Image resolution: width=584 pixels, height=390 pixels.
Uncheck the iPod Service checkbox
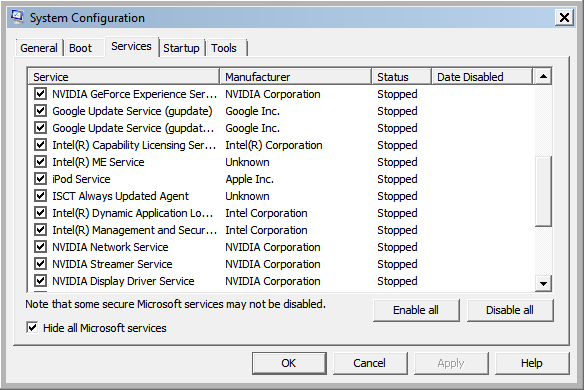40,179
